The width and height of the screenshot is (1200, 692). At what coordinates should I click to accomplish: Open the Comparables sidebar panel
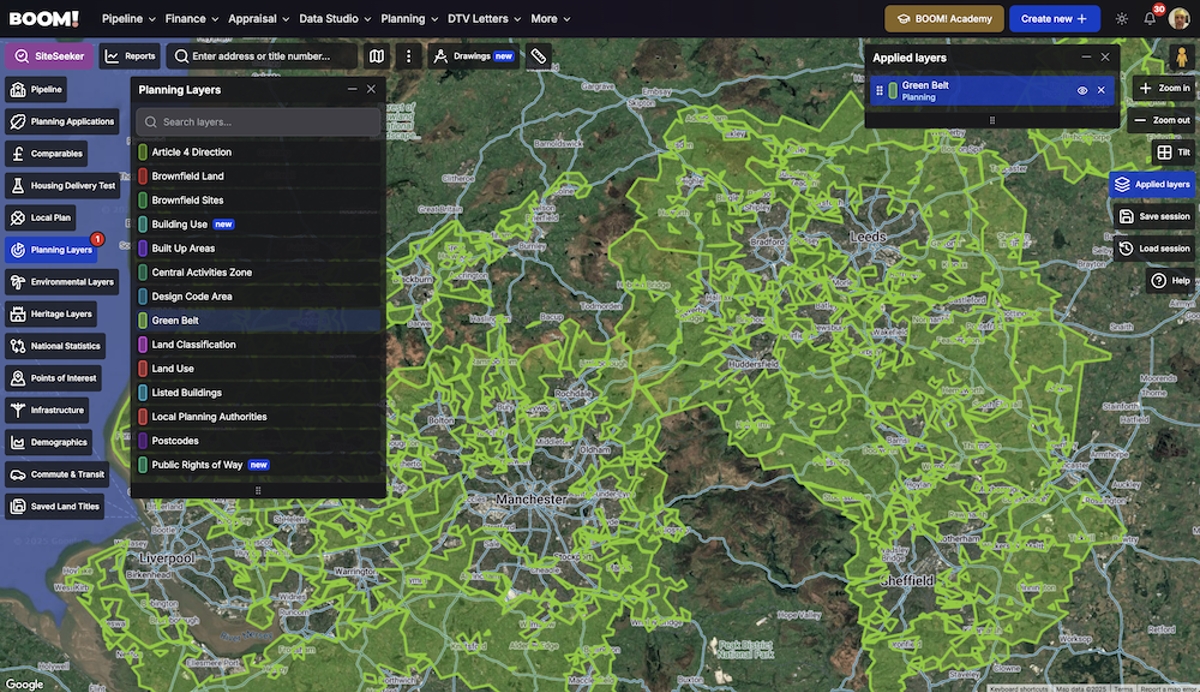point(46,153)
